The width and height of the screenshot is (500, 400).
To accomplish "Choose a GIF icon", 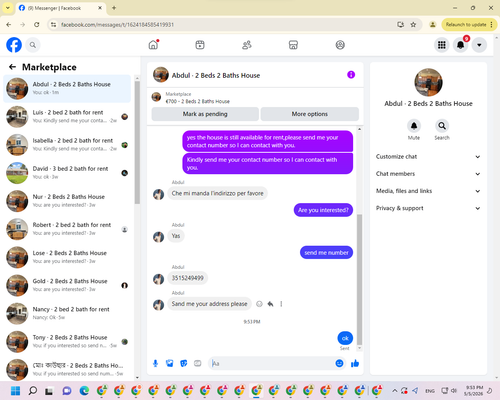I will tap(198, 363).
